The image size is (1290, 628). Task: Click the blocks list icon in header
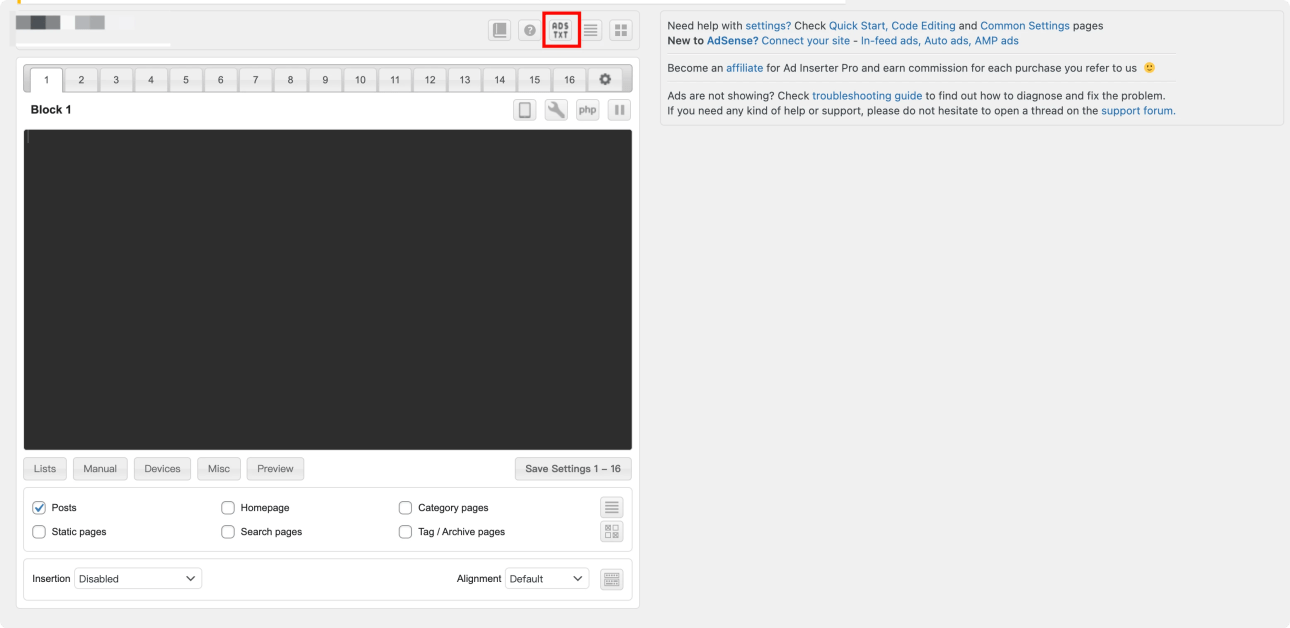pyautogui.click(x=591, y=31)
